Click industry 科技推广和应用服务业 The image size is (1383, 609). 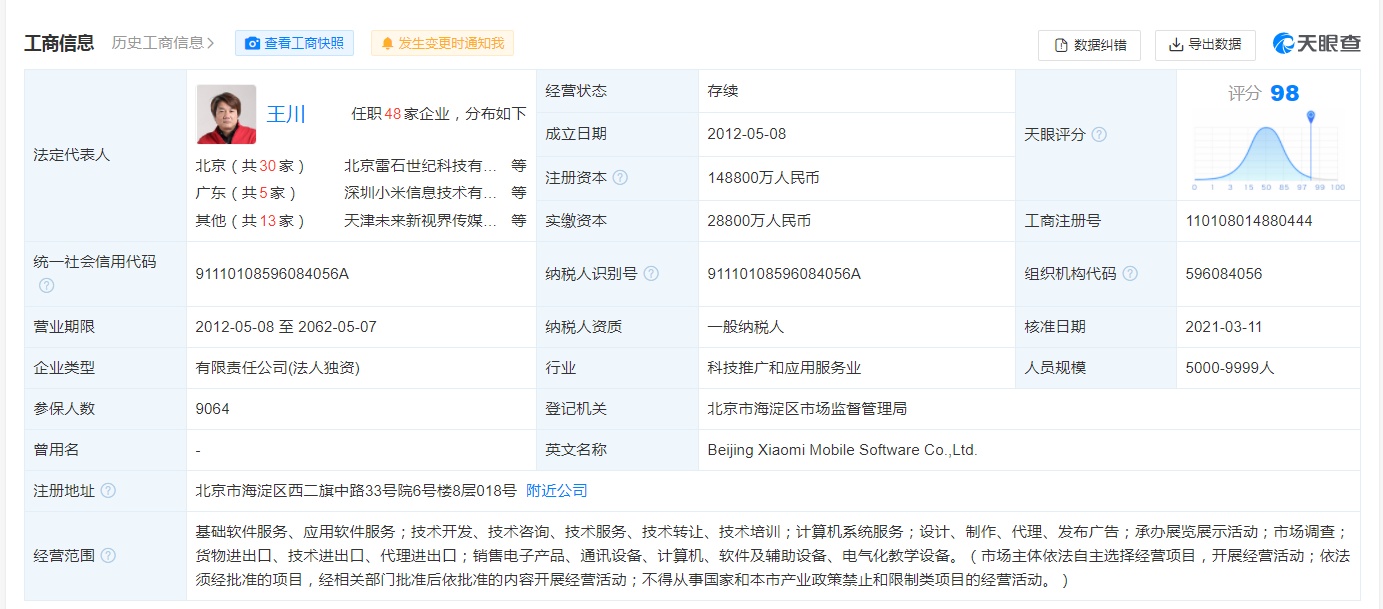point(784,368)
